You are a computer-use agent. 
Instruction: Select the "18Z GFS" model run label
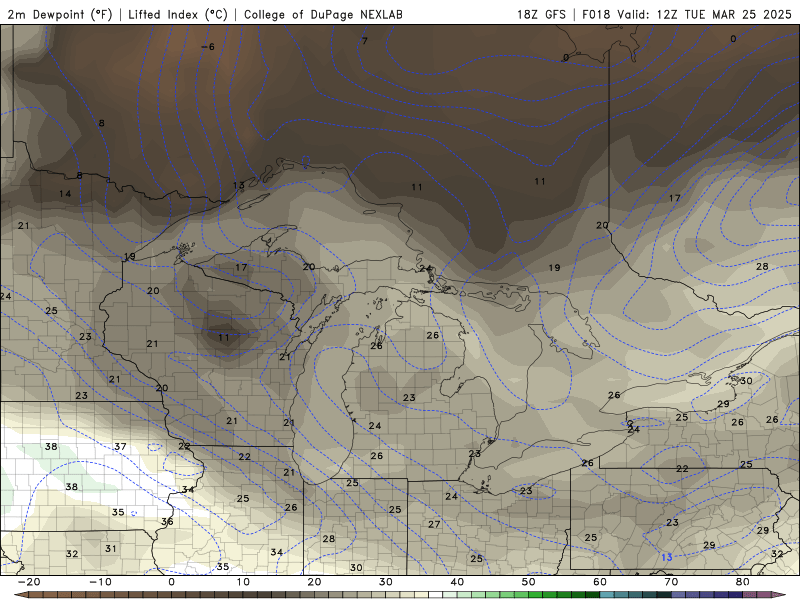pos(541,14)
